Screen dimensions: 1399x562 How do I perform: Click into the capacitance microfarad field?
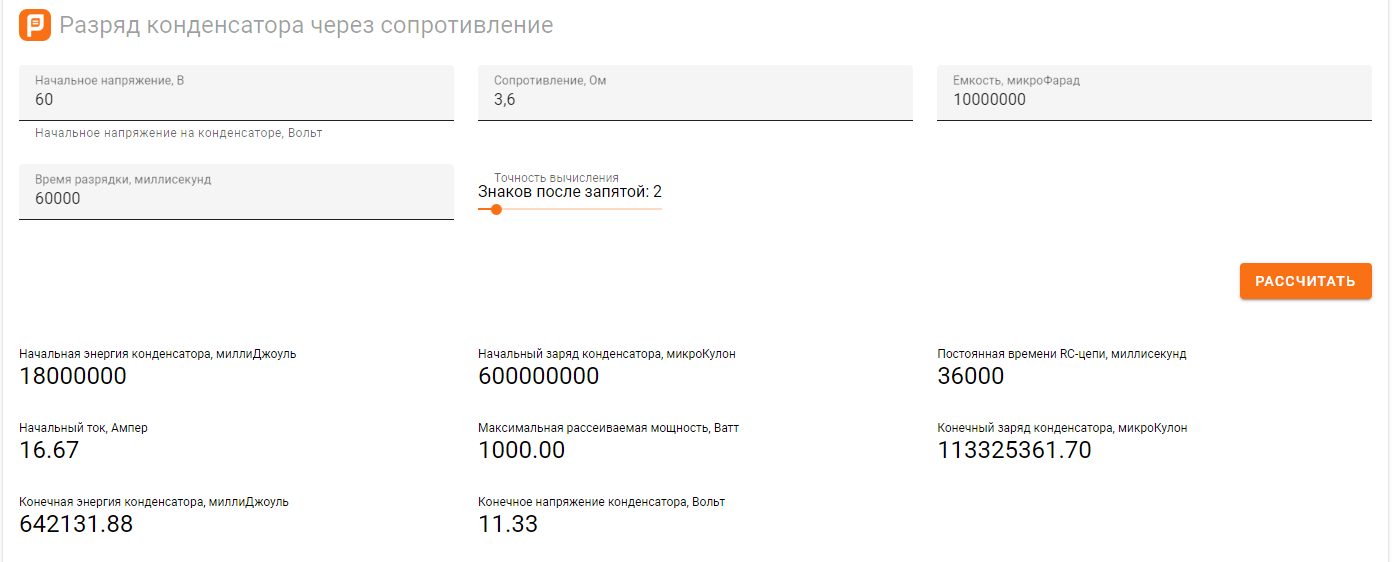(x=1154, y=99)
